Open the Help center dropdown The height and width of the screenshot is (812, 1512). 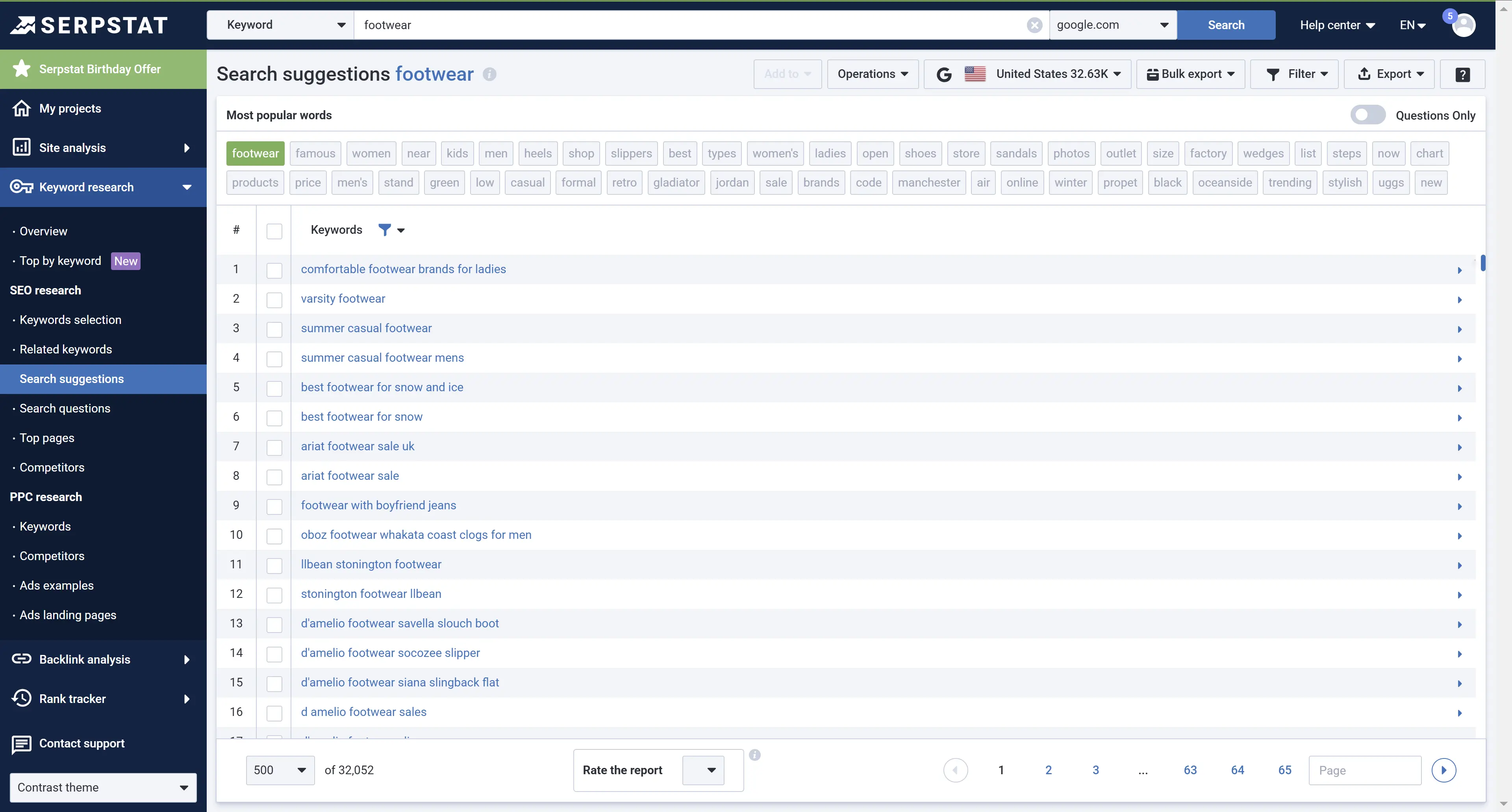pyautogui.click(x=1337, y=25)
